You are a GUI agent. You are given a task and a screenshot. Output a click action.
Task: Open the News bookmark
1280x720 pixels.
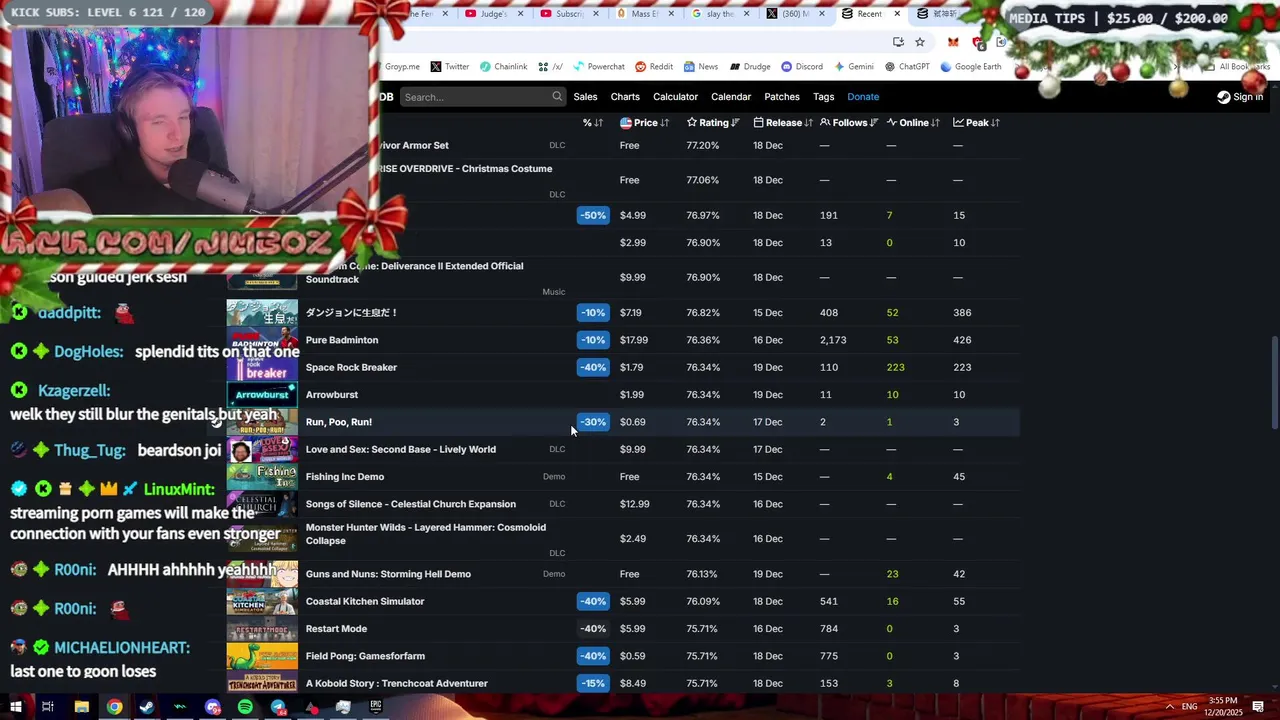701,67
